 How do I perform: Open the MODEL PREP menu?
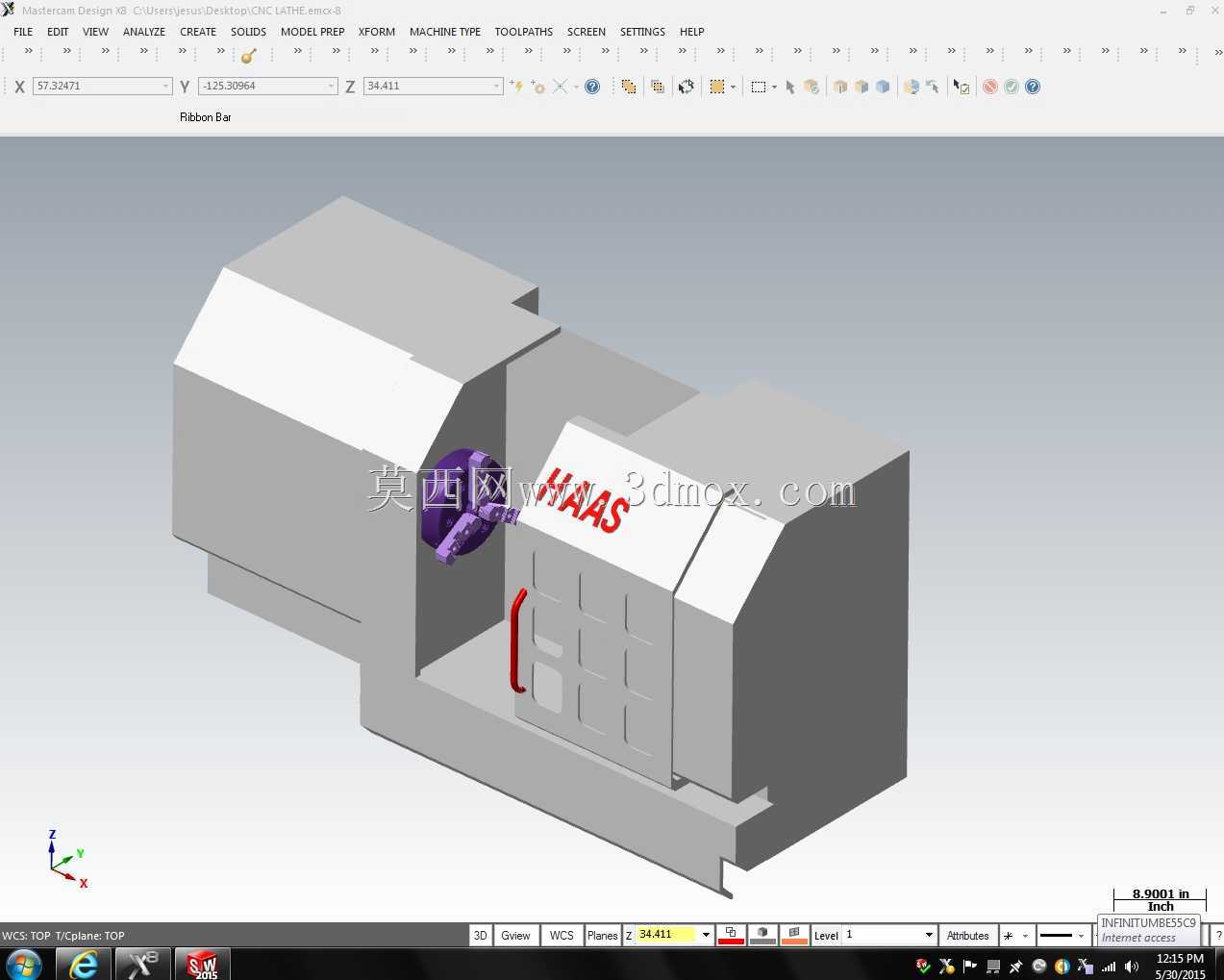coord(312,32)
